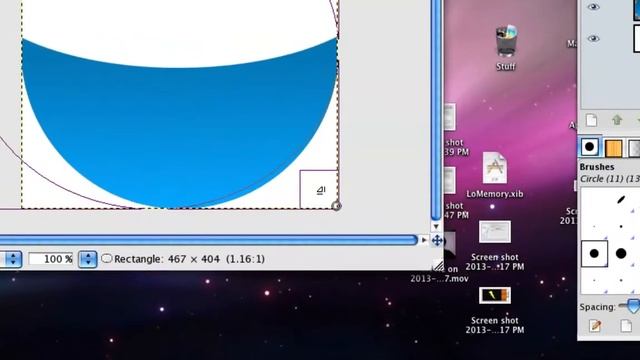640x360 pixels.
Task: Click the selection's bottom-right corner resize handle
Action: point(319,189)
